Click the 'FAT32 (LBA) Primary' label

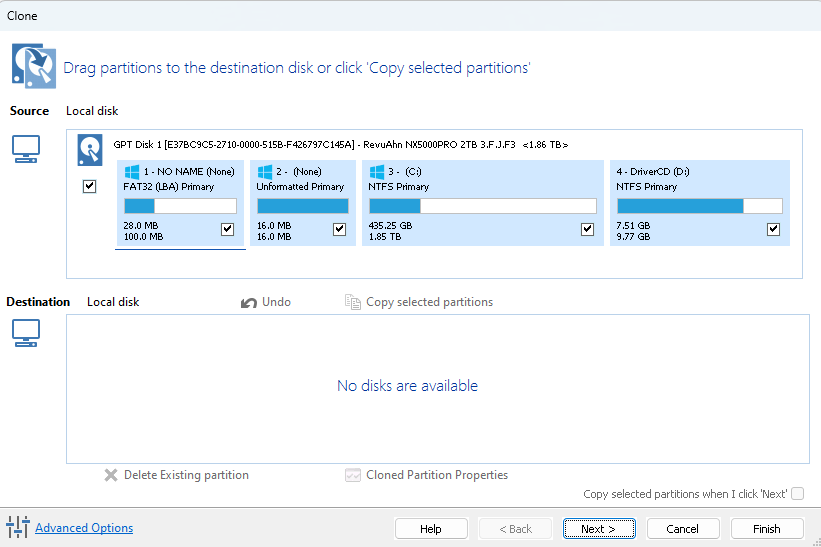pos(169,187)
